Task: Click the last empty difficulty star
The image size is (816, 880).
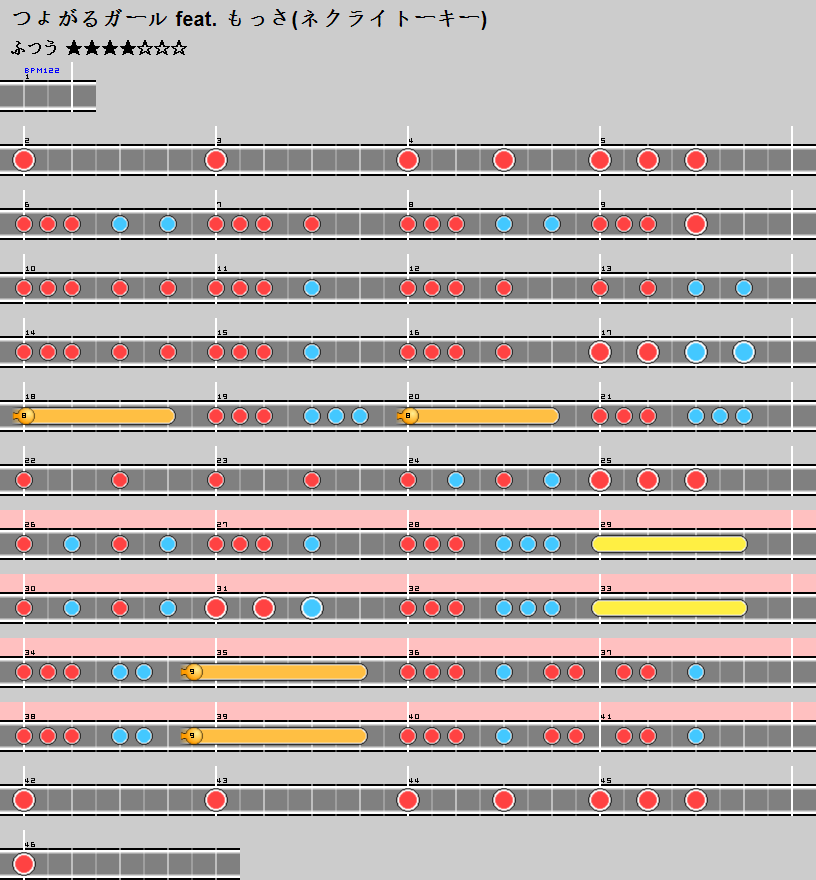Action: tap(179, 48)
